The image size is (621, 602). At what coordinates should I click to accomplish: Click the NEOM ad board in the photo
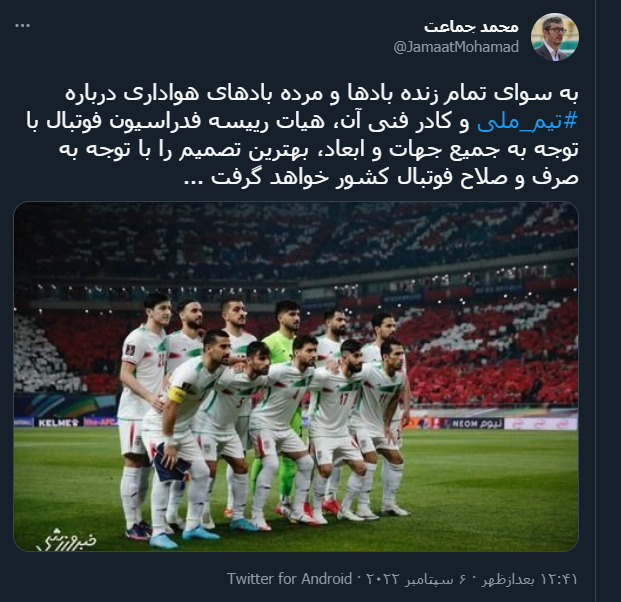pos(472,424)
